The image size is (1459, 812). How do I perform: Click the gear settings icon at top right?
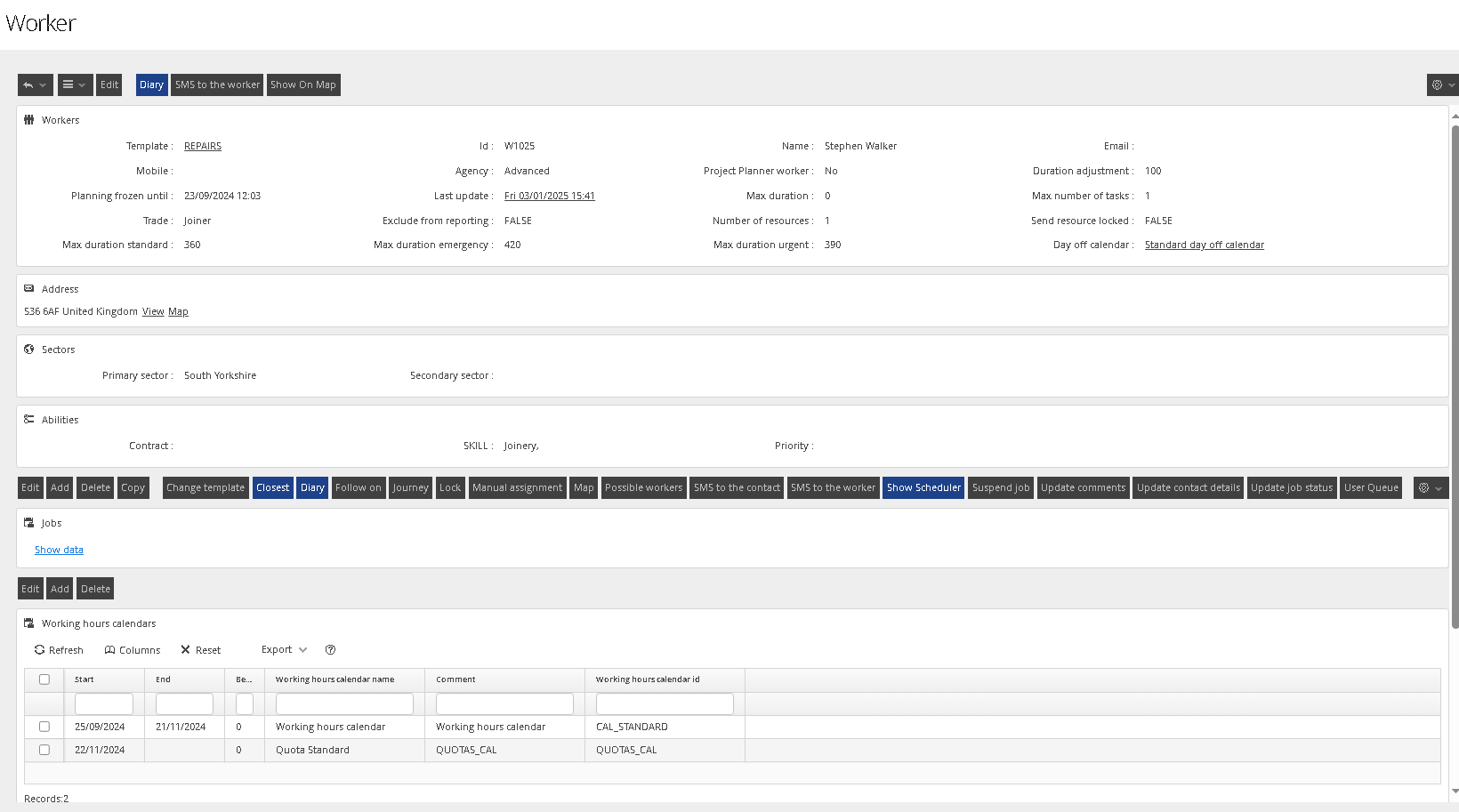[1437, 85]
